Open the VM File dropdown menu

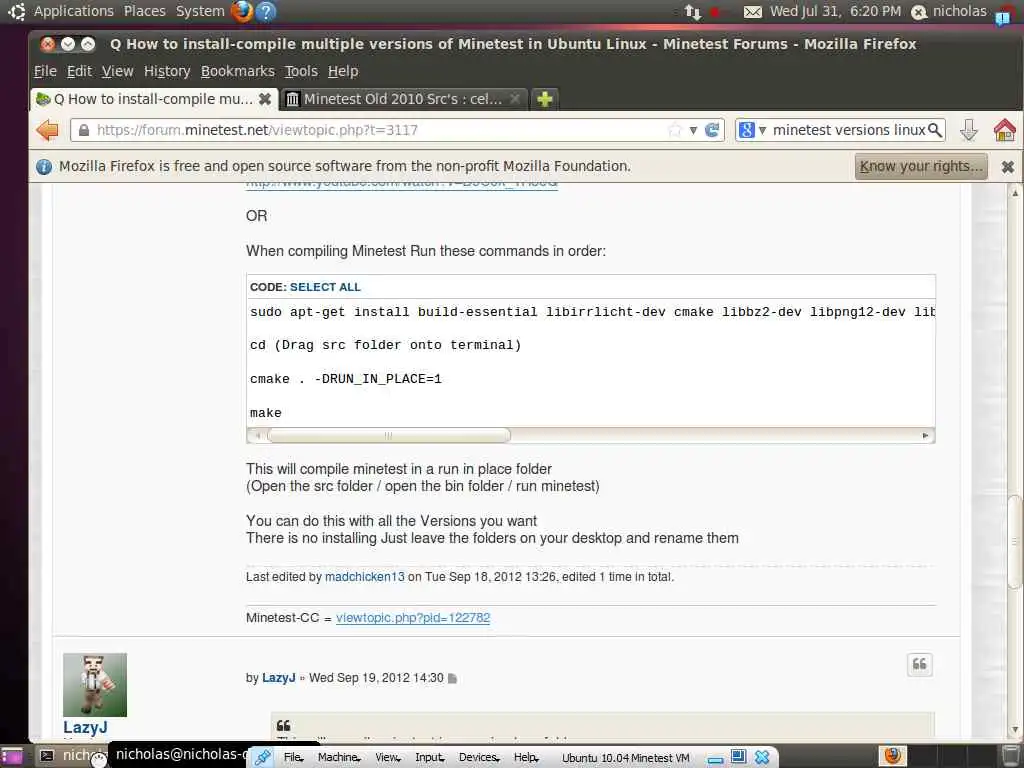pos(294,758)
